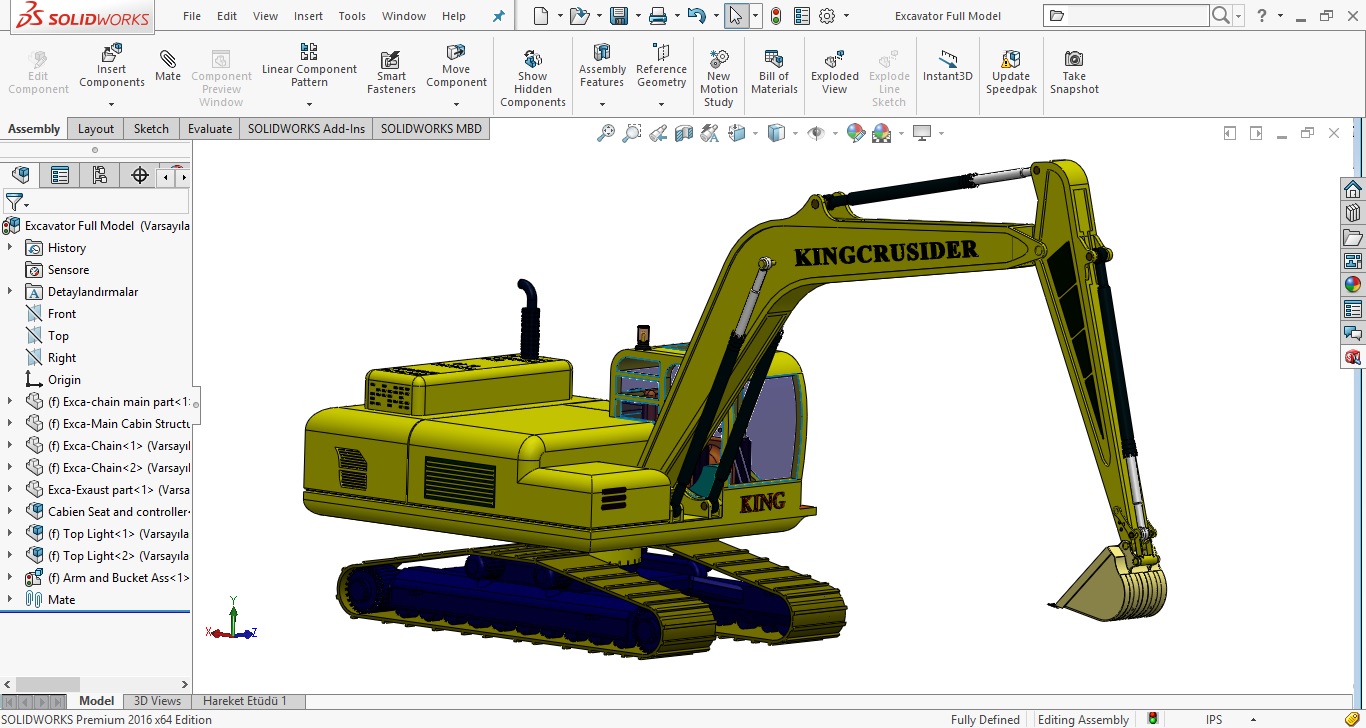
Task: Open Dynamic Annotation Views icon
Action: tap(710, 133)
